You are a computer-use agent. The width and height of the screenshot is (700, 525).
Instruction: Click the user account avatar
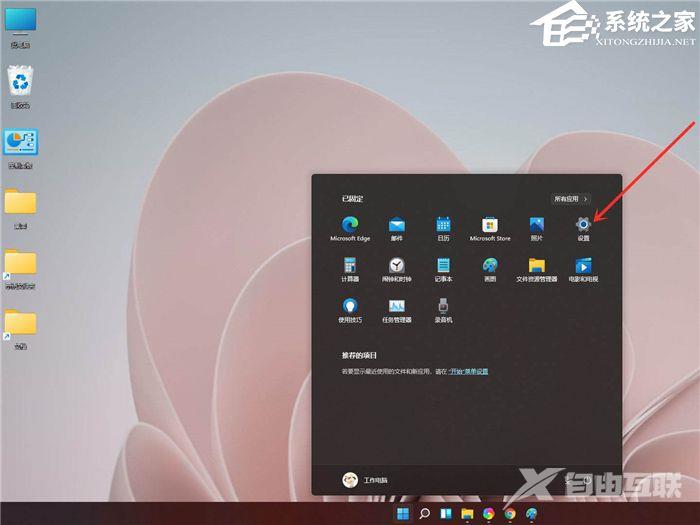click(350, 480)
